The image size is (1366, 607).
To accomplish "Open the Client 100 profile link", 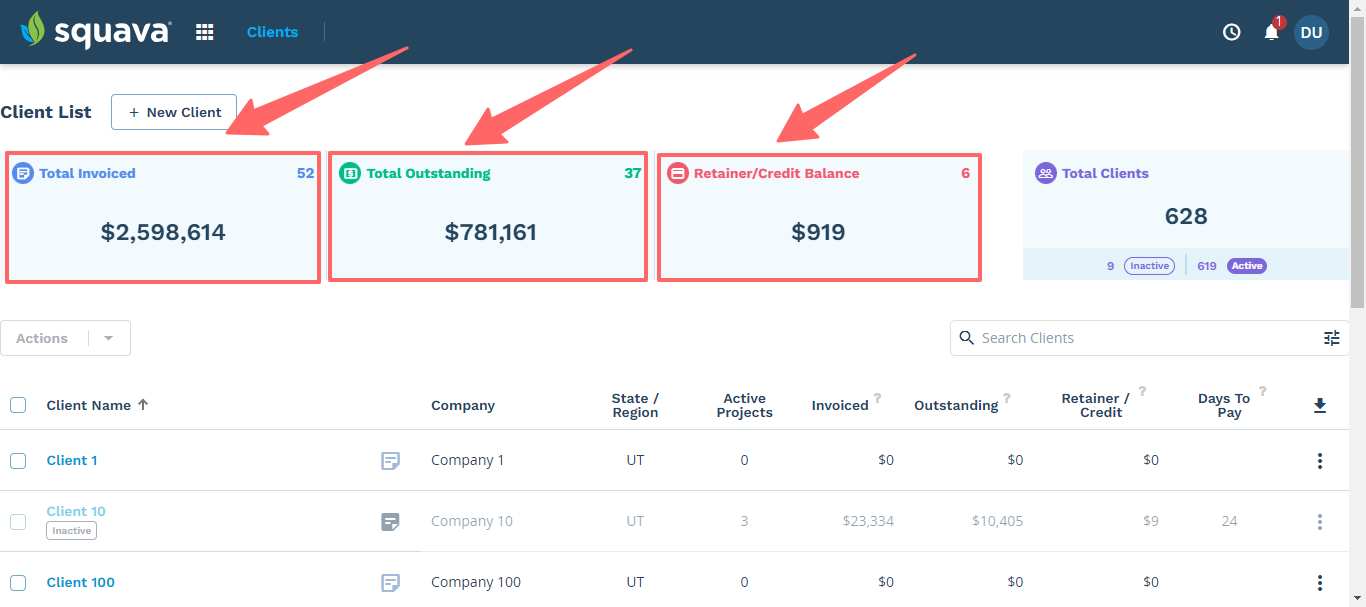I will click(80, 582).
